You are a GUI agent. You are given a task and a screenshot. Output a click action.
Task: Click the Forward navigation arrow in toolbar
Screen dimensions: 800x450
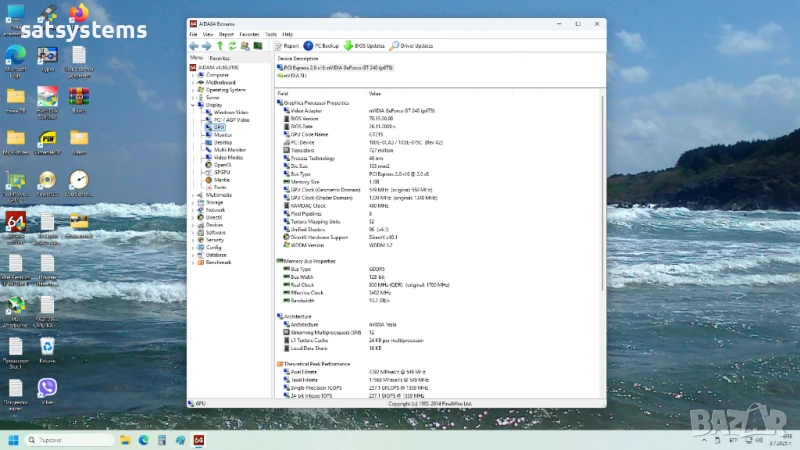(x=206, y=45)
